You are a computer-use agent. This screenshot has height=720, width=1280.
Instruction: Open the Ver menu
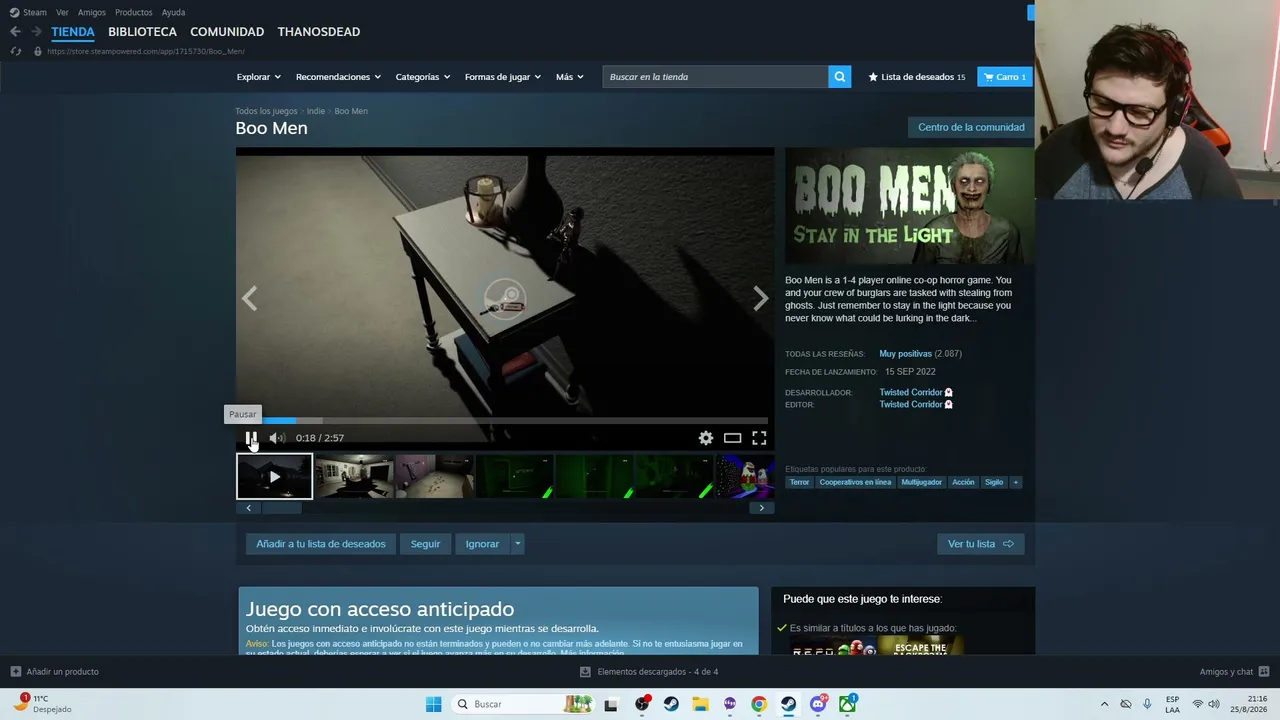click(62, 13)
